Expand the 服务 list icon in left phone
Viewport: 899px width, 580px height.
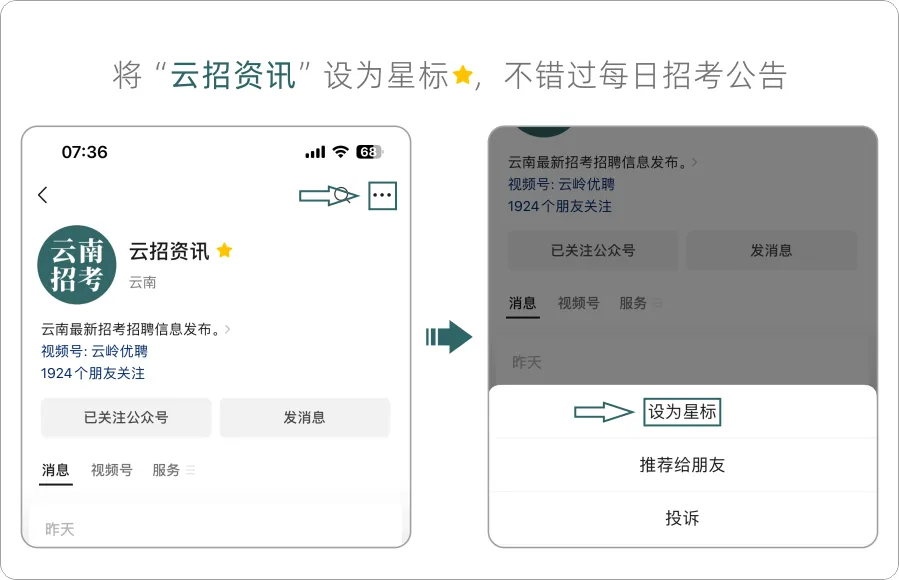tap(190, 469)
